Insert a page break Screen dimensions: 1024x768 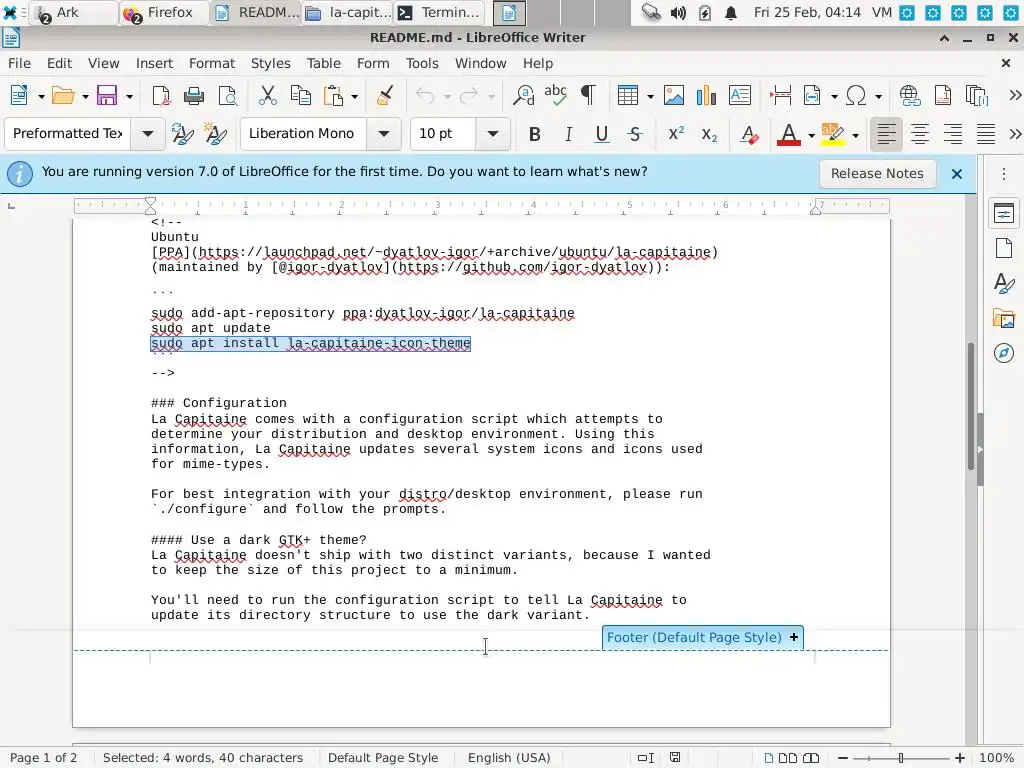tap(780, 96)
